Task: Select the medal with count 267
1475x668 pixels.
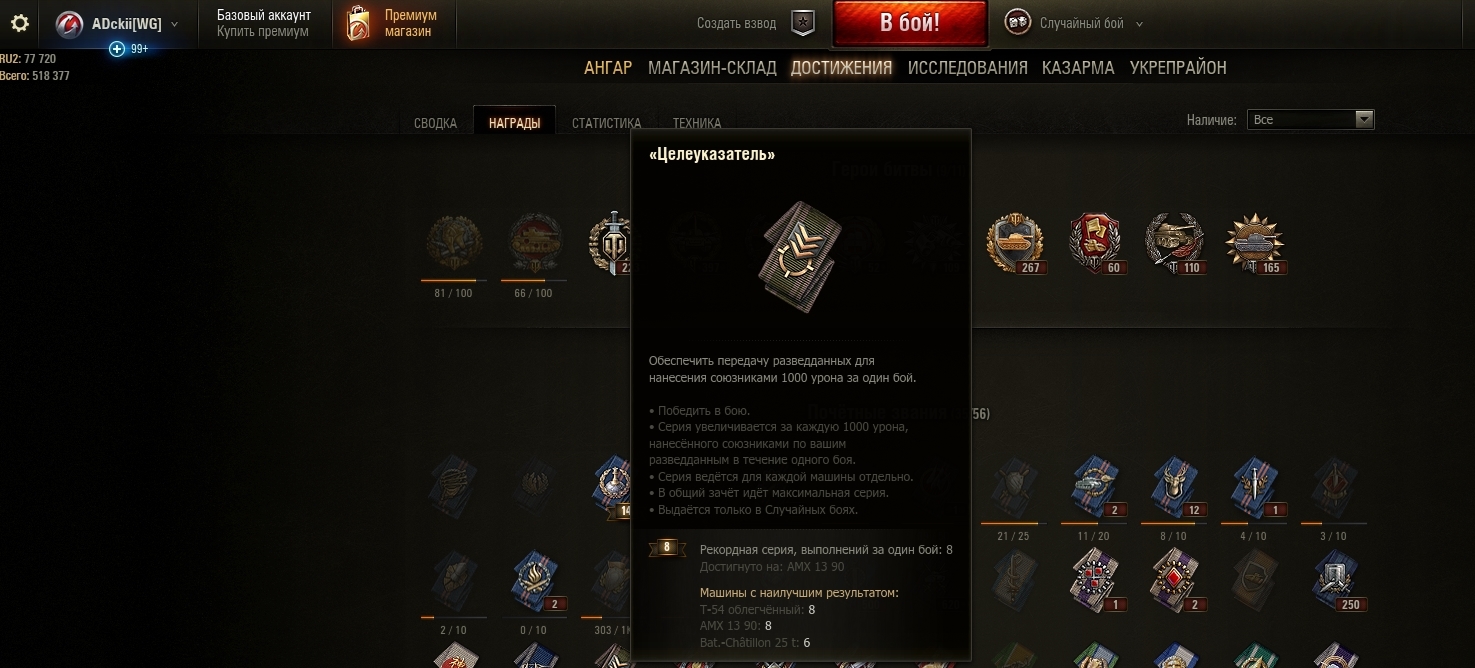Action: pos(1015,243)
